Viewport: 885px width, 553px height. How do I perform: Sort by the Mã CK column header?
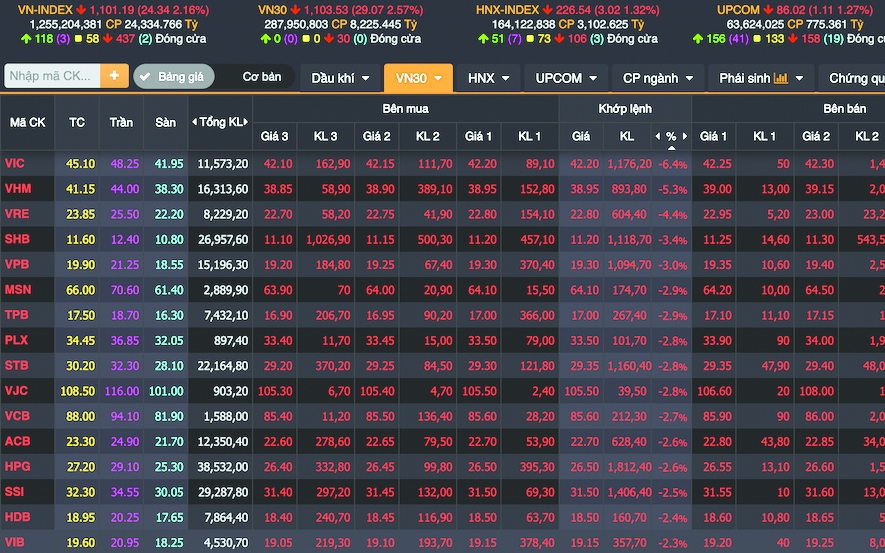pyautogui.click(x=28, y=122)
